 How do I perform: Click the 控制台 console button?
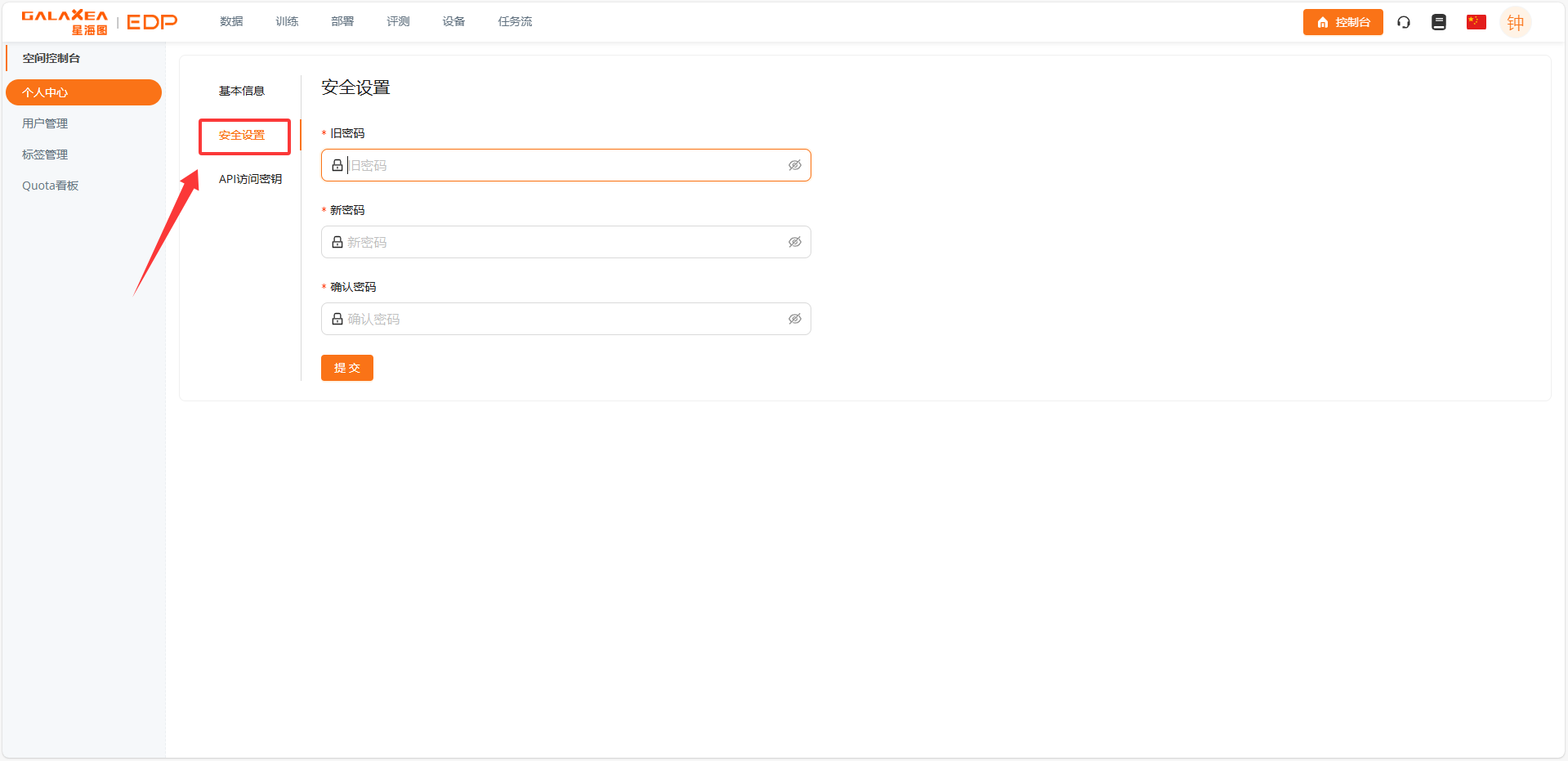(x=1342, y=22)
